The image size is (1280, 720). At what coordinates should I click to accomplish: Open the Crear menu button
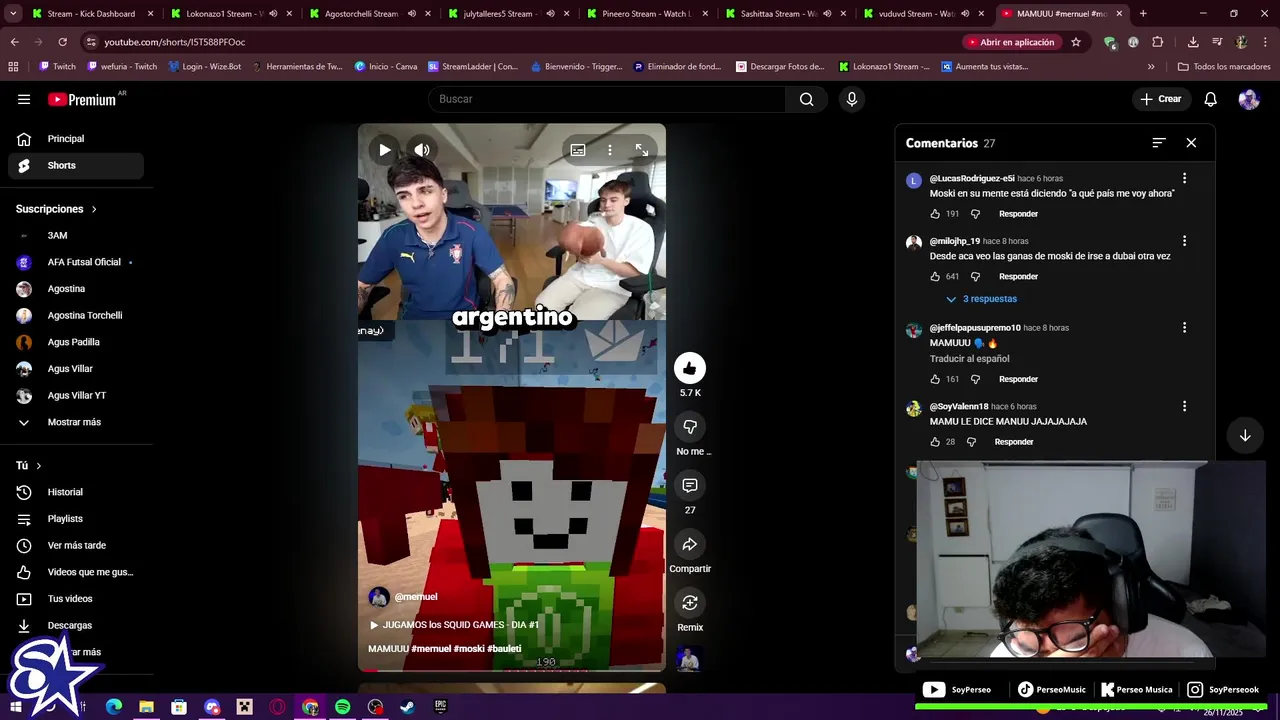(x=1160, y=99)
